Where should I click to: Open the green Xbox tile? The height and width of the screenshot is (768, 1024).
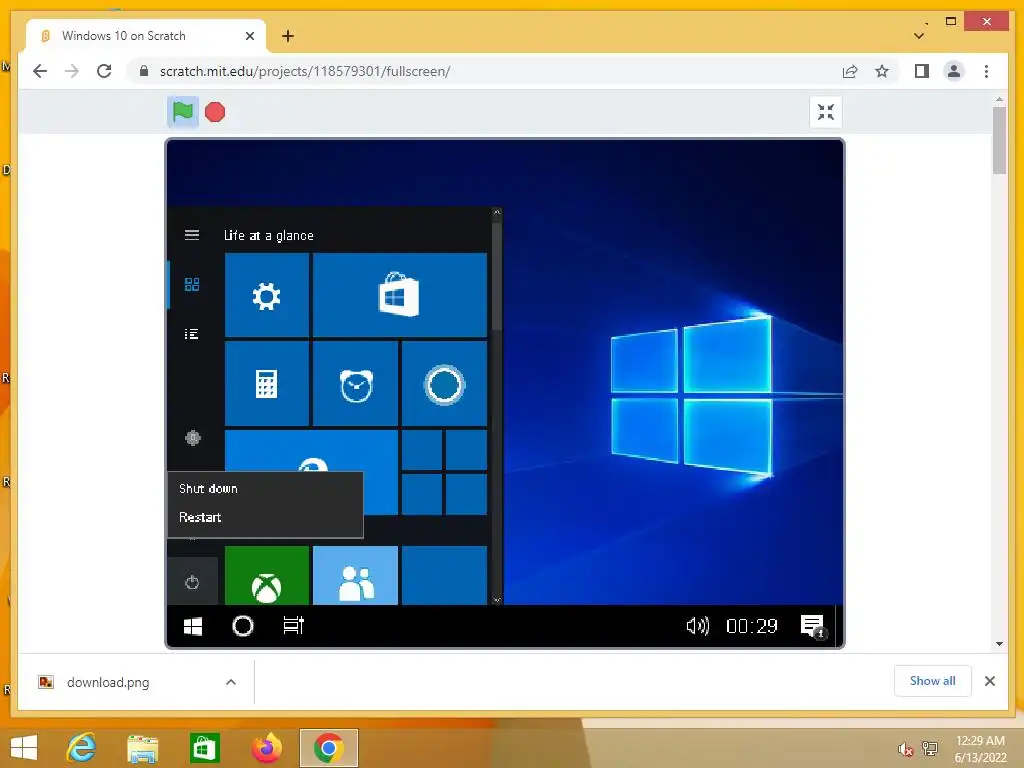coord(266,575)
